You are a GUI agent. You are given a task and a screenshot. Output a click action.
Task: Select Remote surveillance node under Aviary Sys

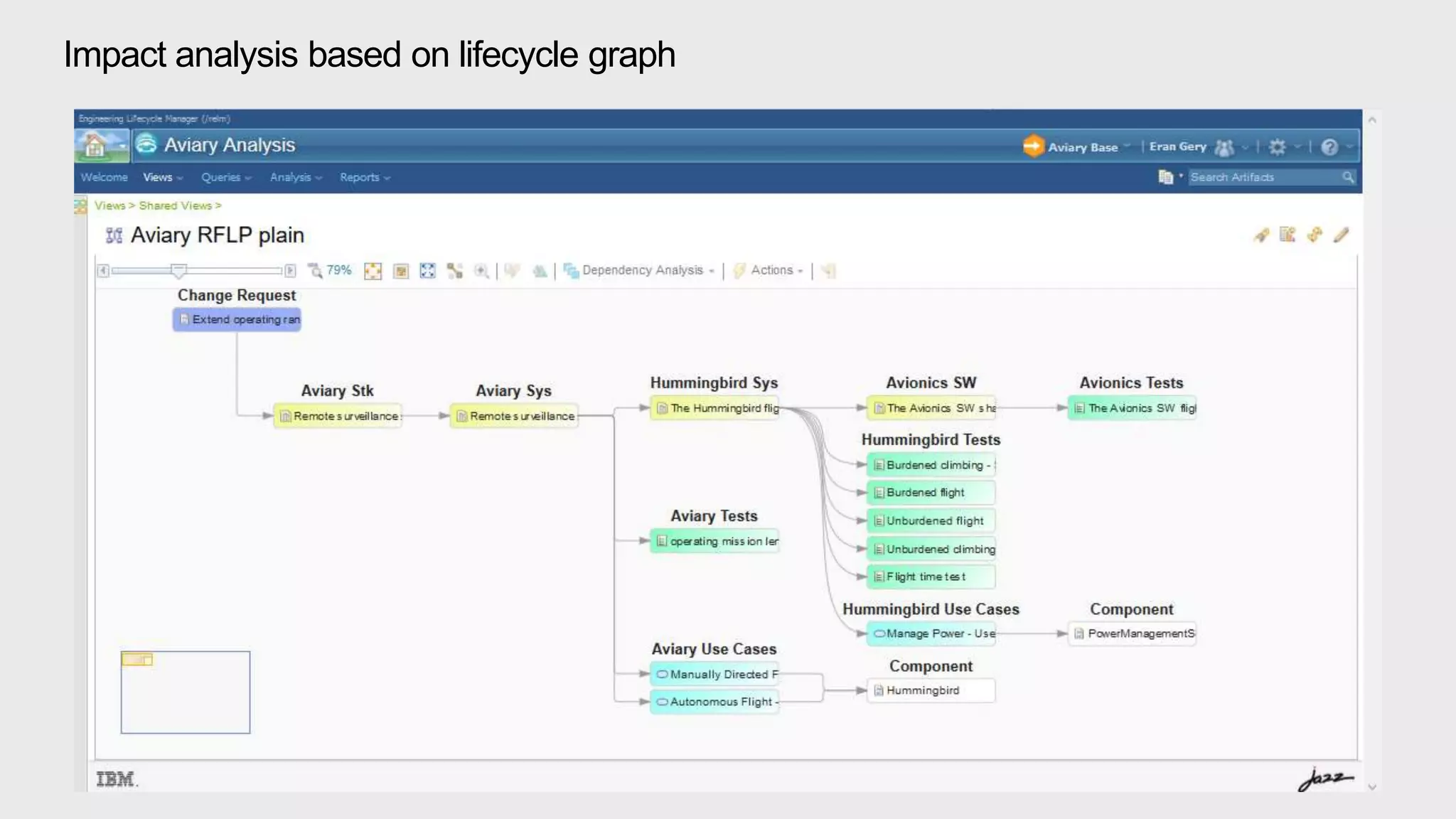click(x=514, y=416)
